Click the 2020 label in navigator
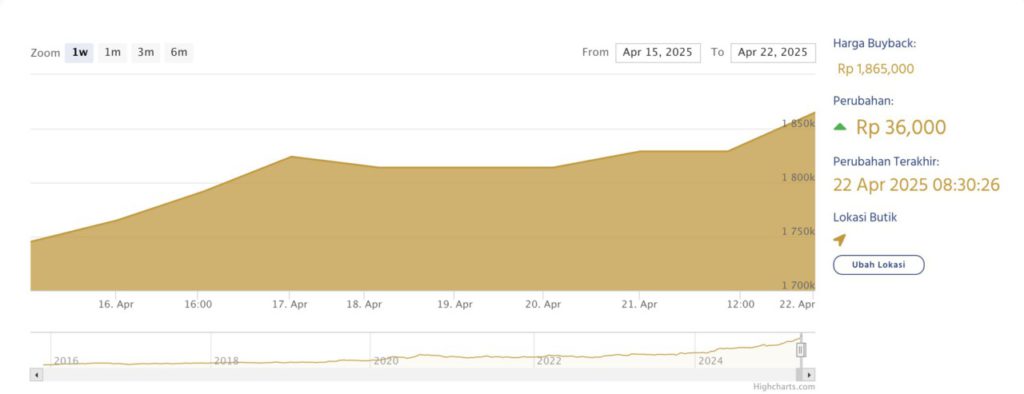The image size is (1024, 394). 385,361
